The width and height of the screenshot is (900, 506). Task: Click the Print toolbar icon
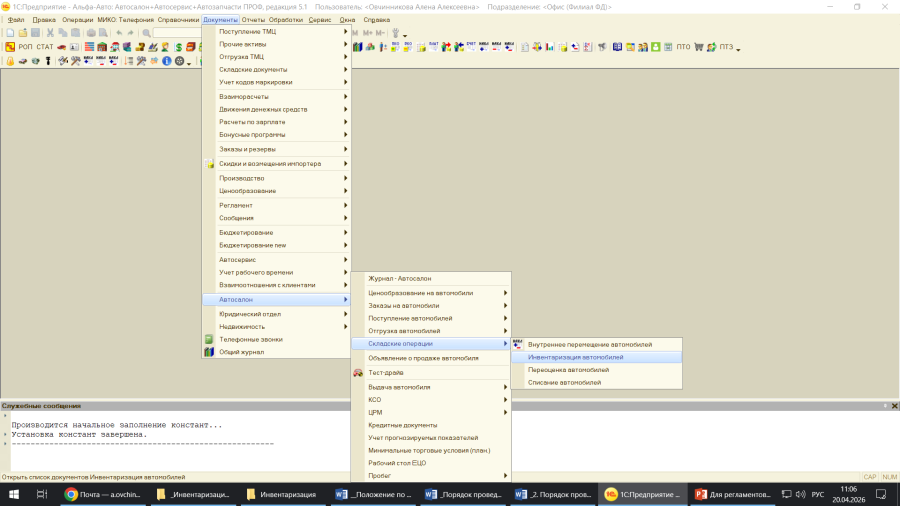[91, 33]
